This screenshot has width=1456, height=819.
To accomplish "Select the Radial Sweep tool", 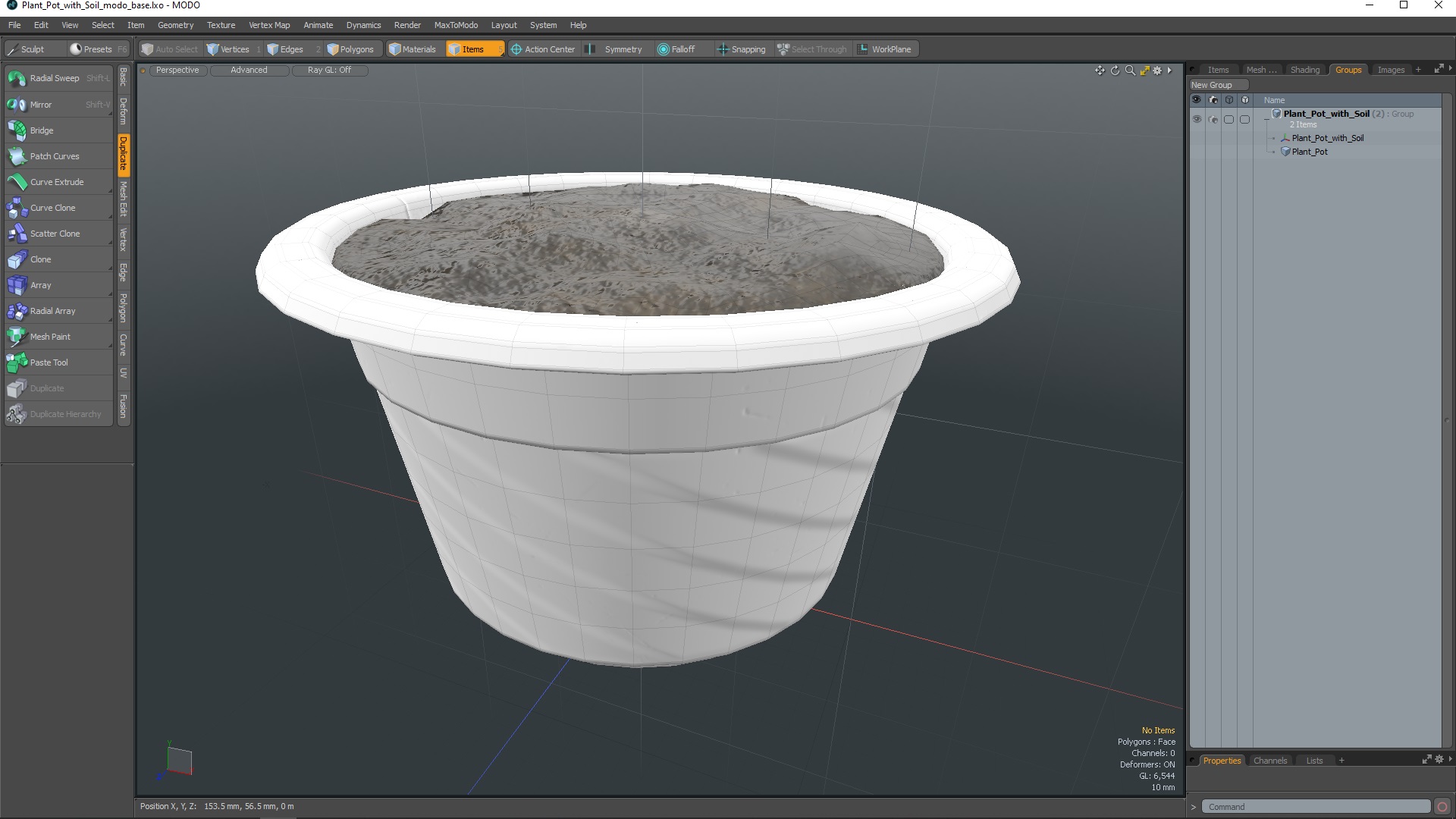I will tap(54, 78).
